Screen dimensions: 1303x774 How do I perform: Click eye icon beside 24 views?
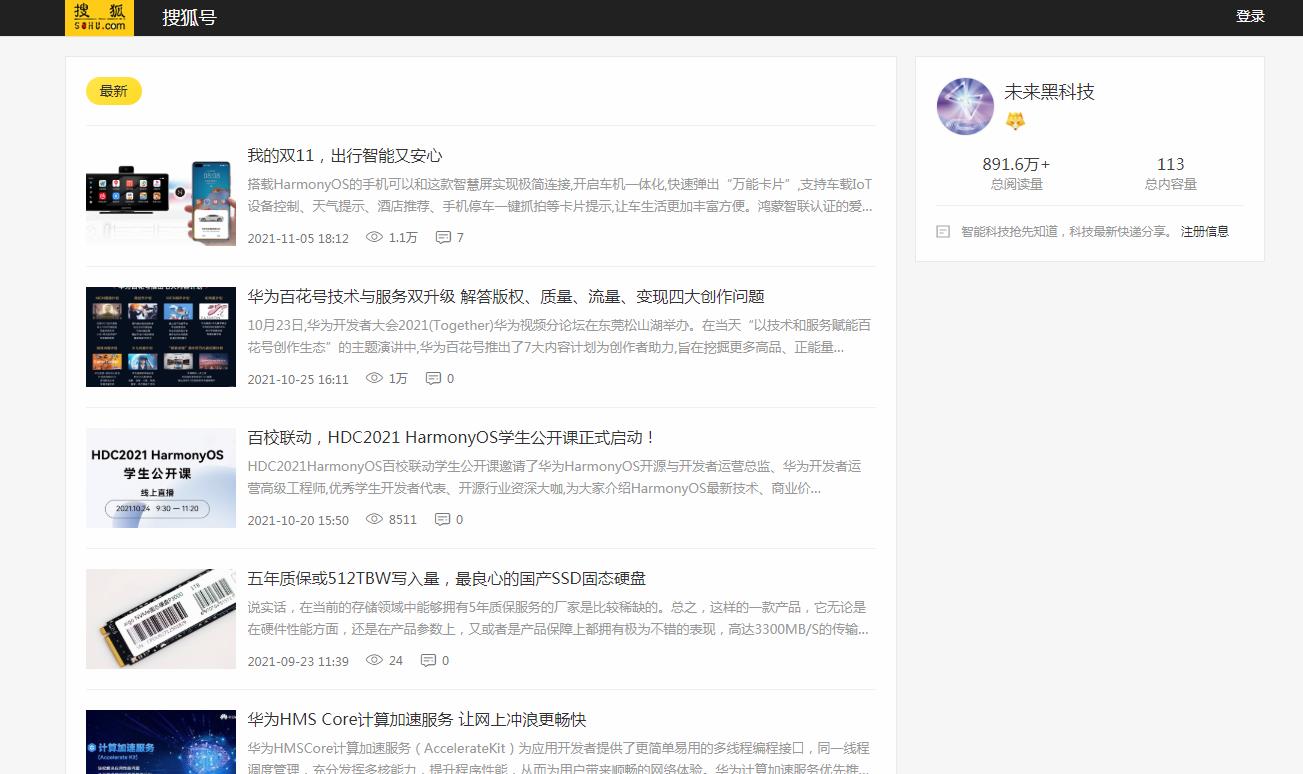coord(375,661)
